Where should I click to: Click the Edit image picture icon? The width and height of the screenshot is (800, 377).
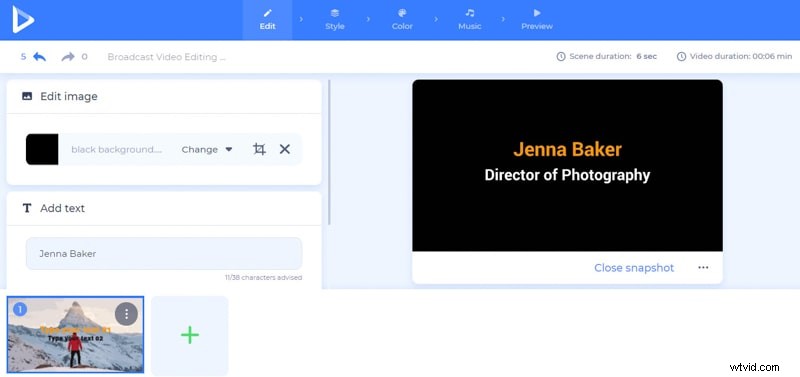(x=27, y=96)
